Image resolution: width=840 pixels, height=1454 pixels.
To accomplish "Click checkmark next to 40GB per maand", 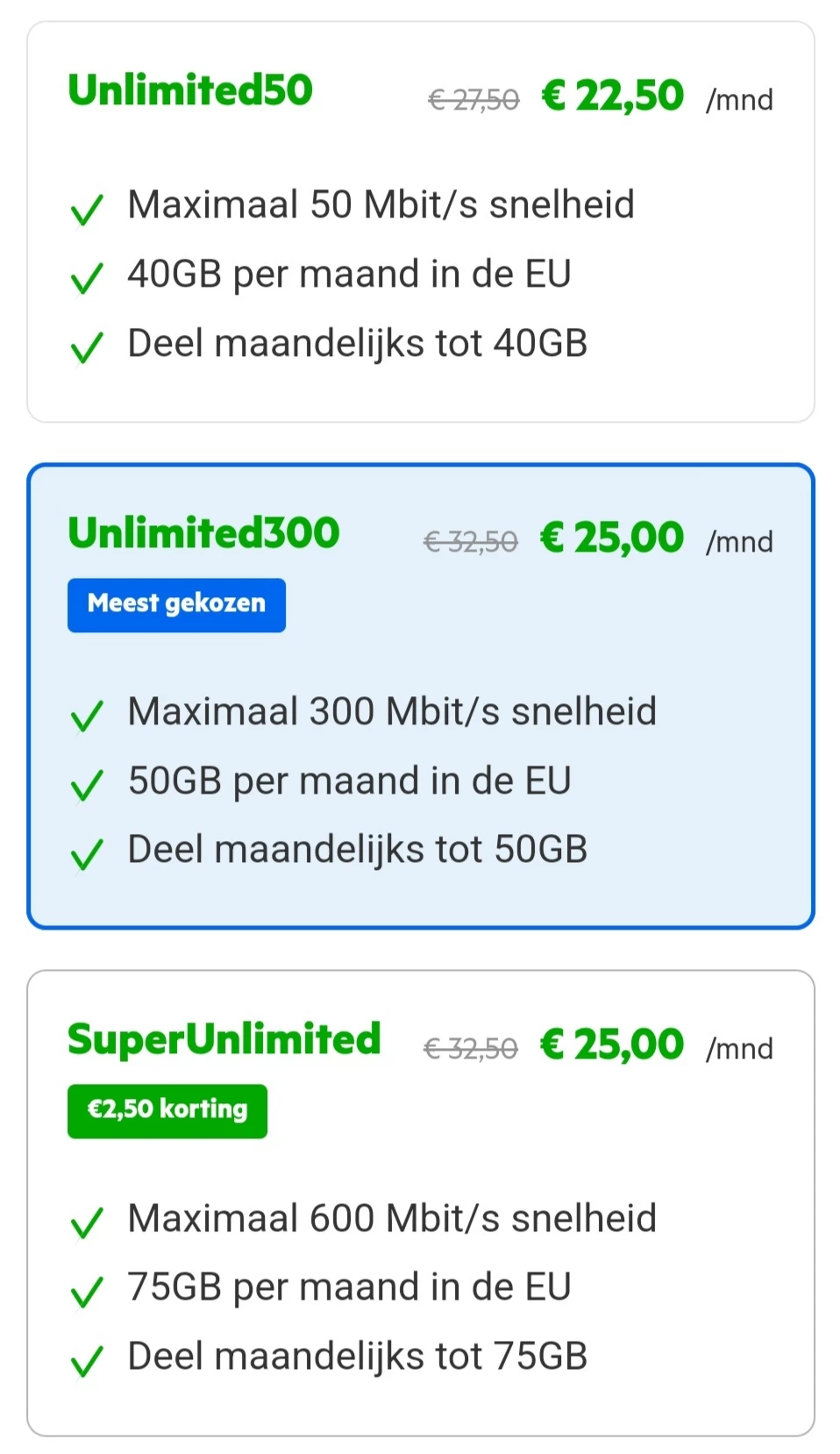I will [x=87, y=279].
